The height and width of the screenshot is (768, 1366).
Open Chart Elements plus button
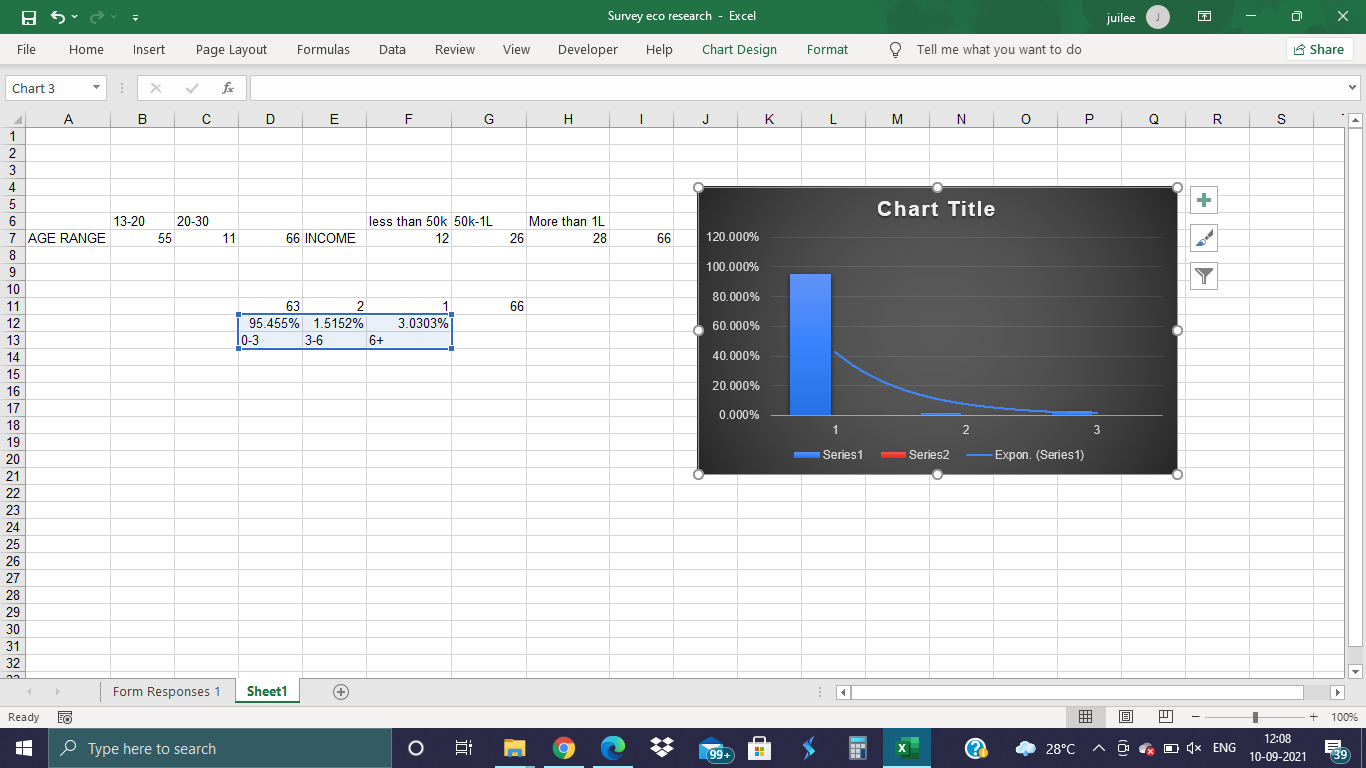1204,200
